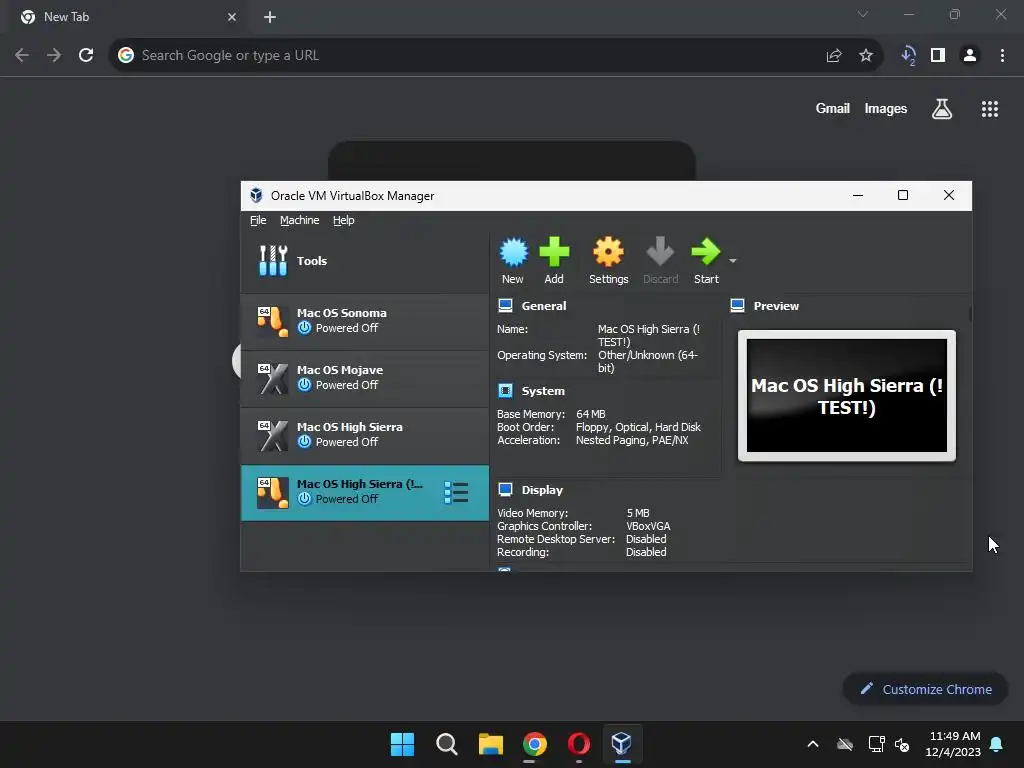Click Customize Chrome button

click(x=925, y=689)
